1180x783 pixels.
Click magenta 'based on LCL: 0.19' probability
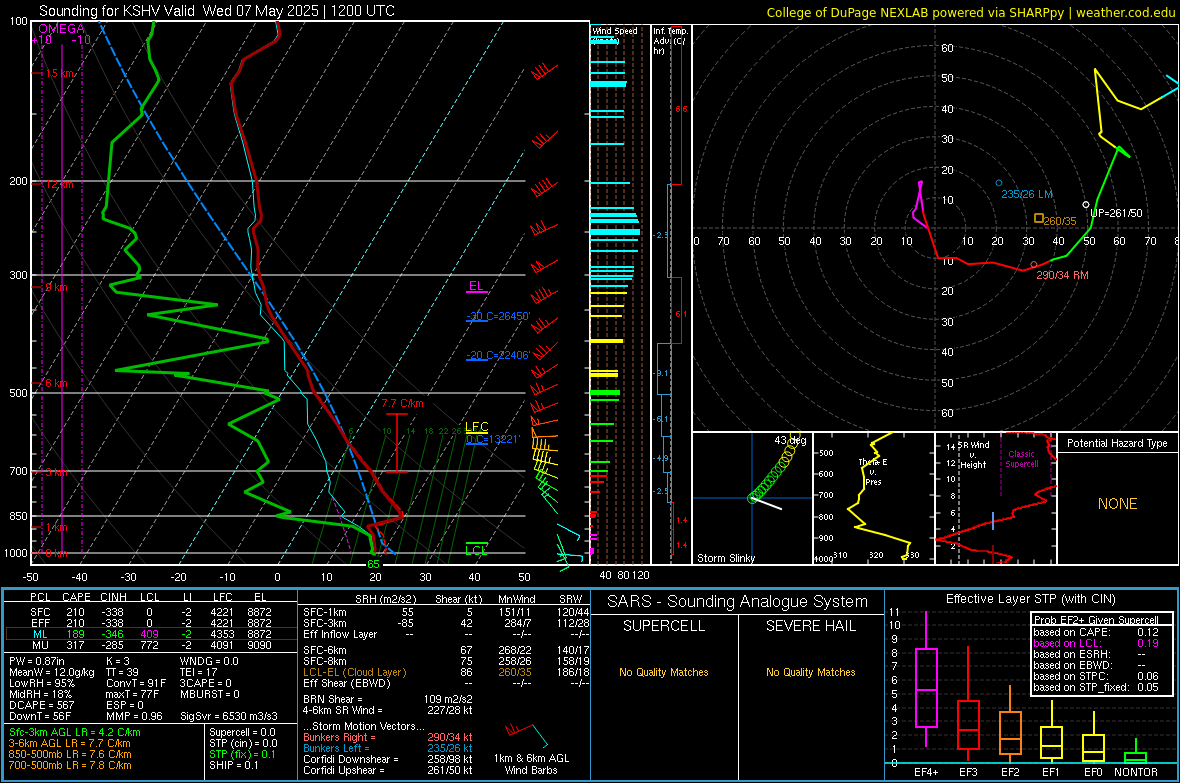click(1096, 643)
